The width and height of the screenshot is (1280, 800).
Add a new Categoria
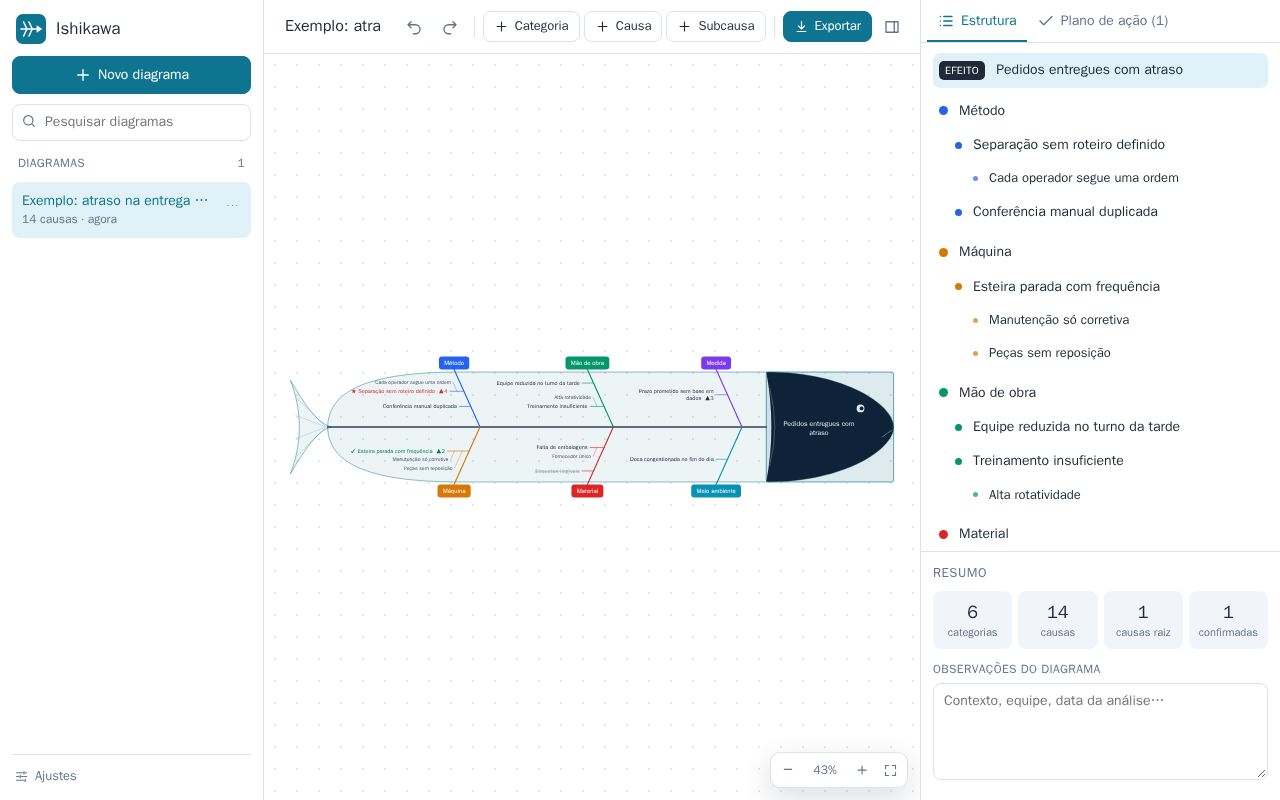pos(531,27)
